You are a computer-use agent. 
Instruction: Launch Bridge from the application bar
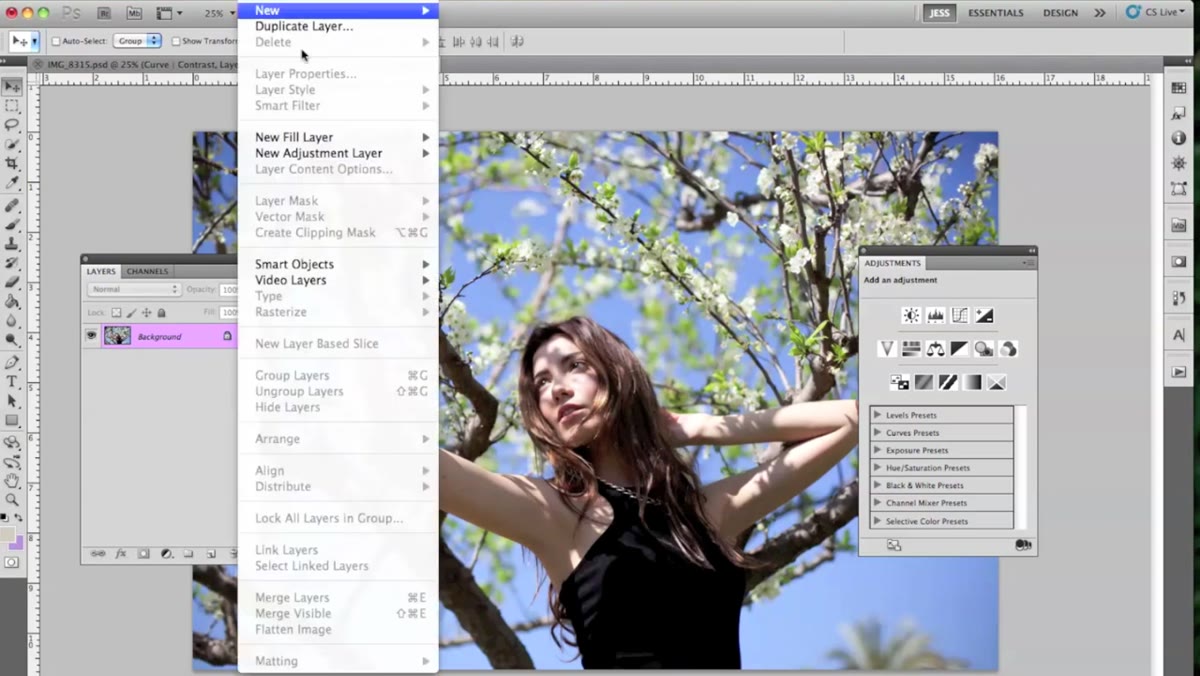pyautogui.click(x=104, y=13)
